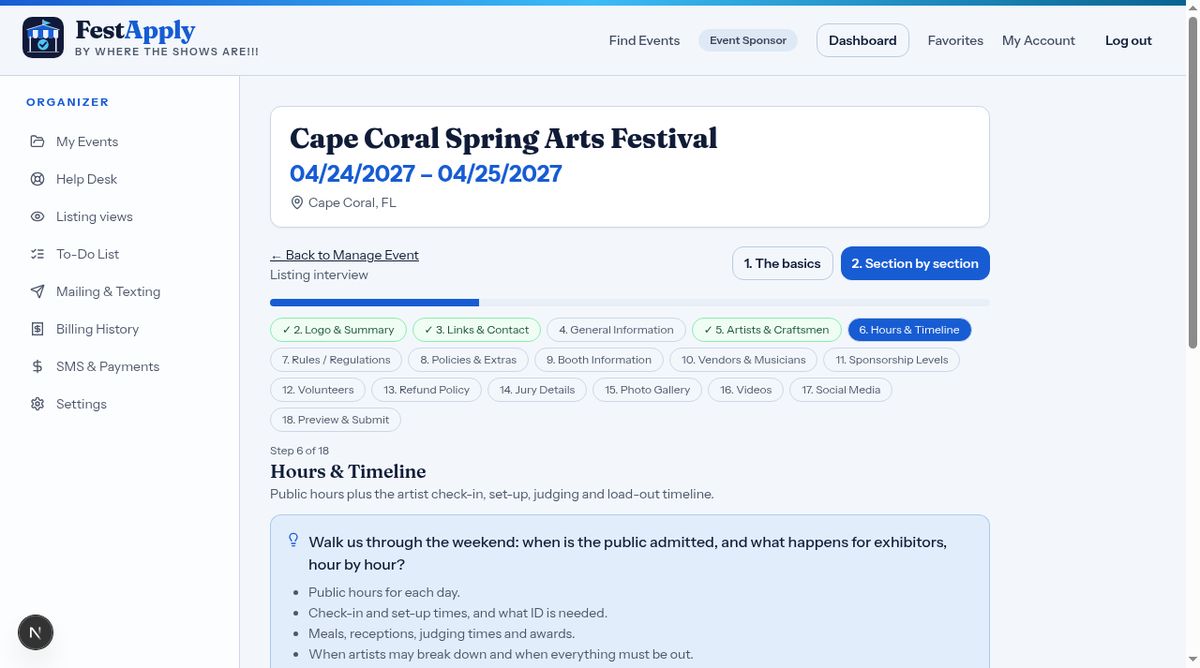Open the Find Events page

(644, 40)
